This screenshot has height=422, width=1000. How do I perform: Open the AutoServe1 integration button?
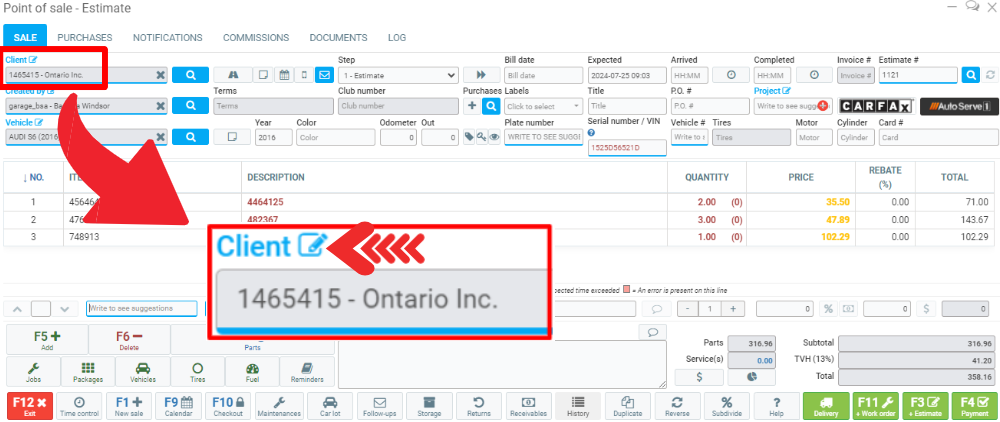955,106
